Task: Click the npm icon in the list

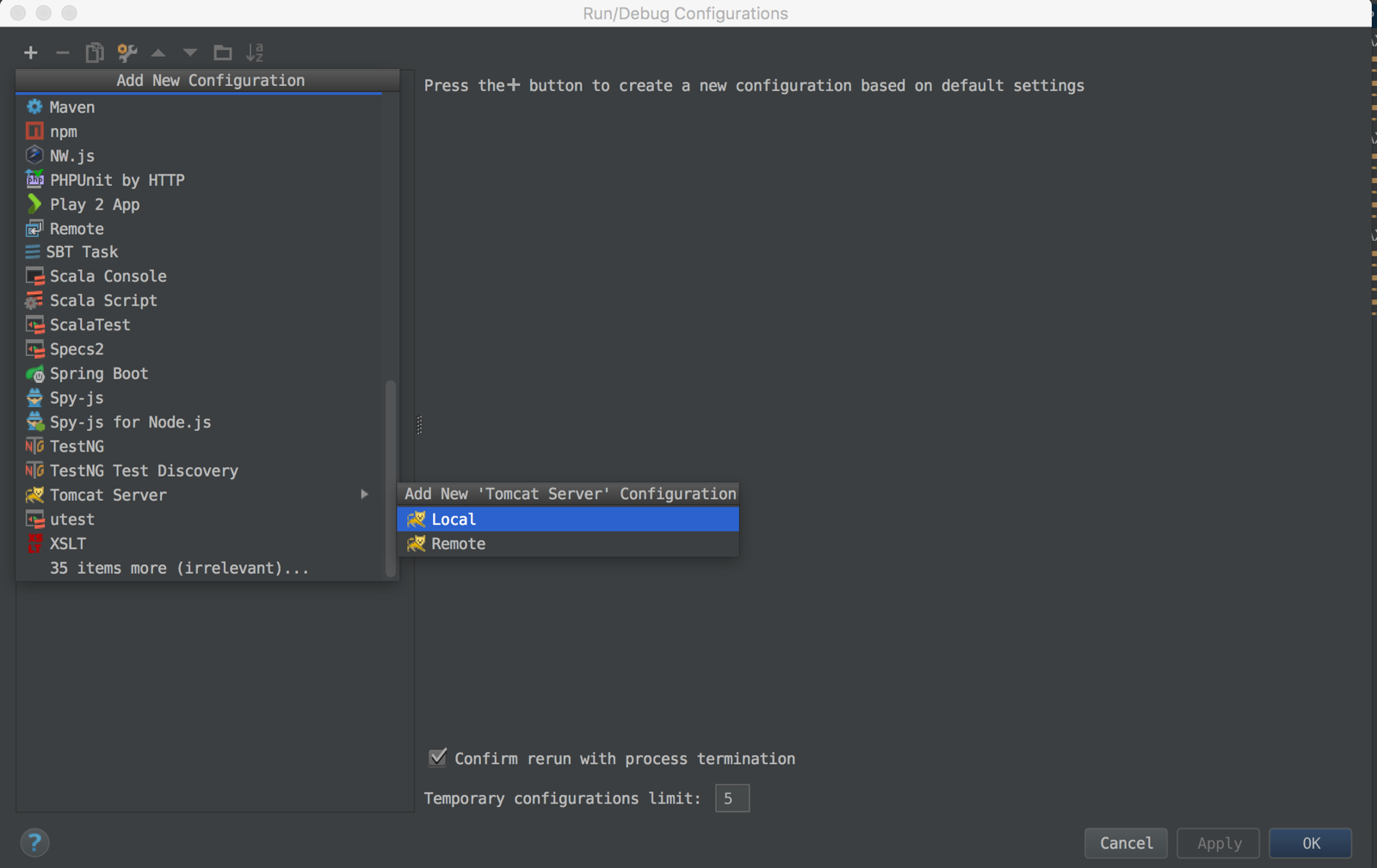Action: [34, 131]
